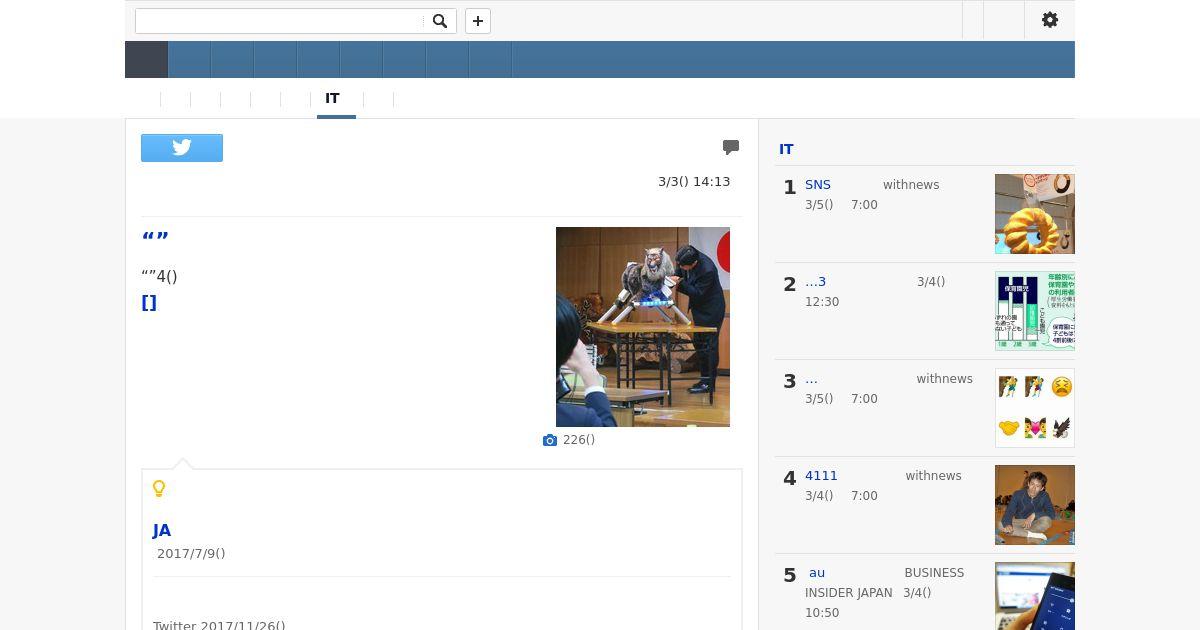
Task: Click the 2017/7/9() date text
Action: point(191,554)
